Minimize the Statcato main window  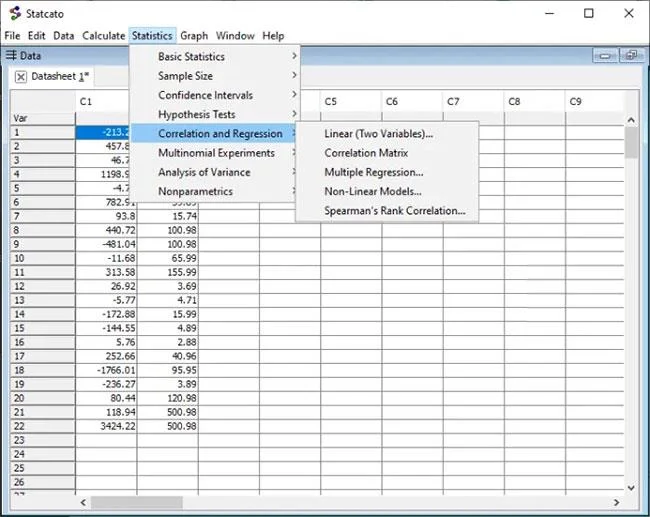click(550, 14)
